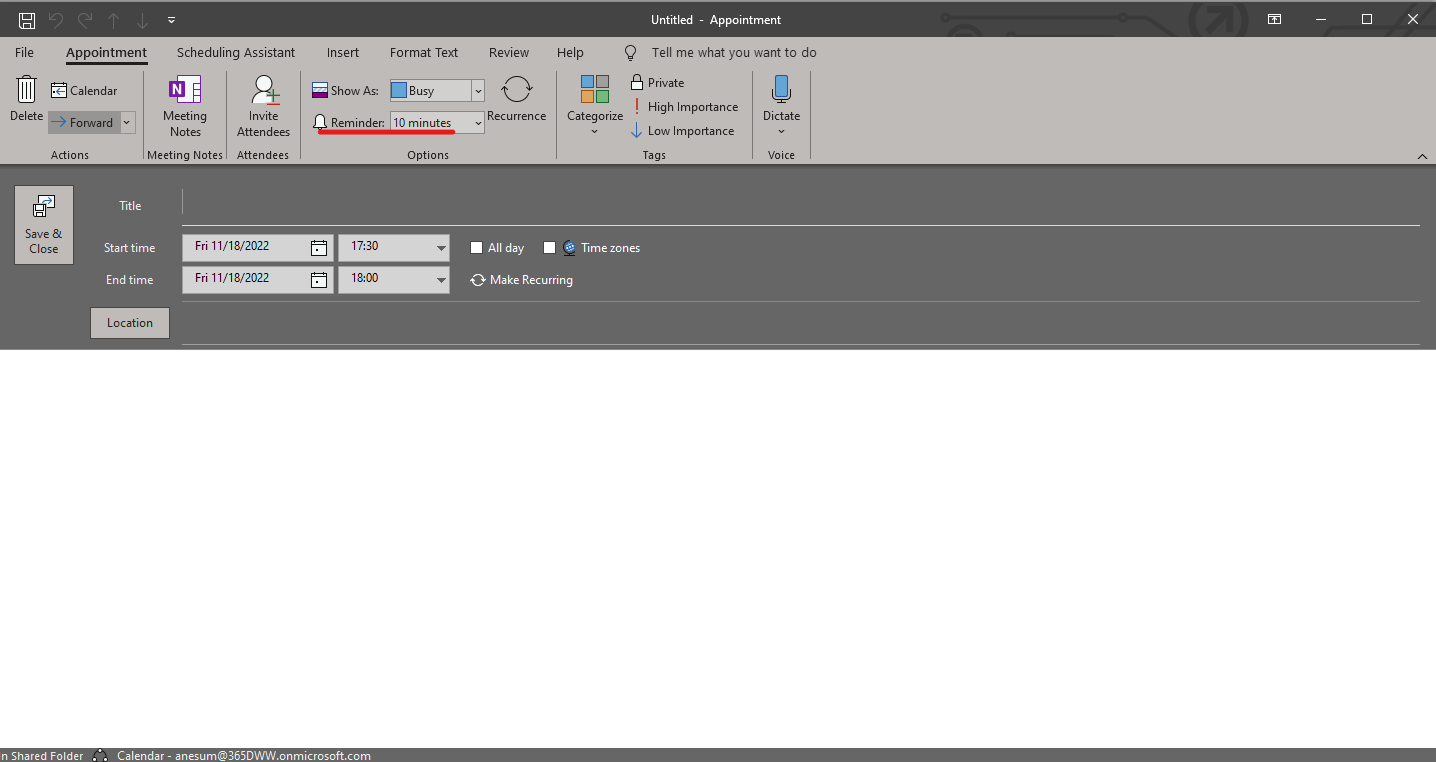Open Ribbon Display Options icon
Screen dimensions: 1436x762
pos(1274,19)
